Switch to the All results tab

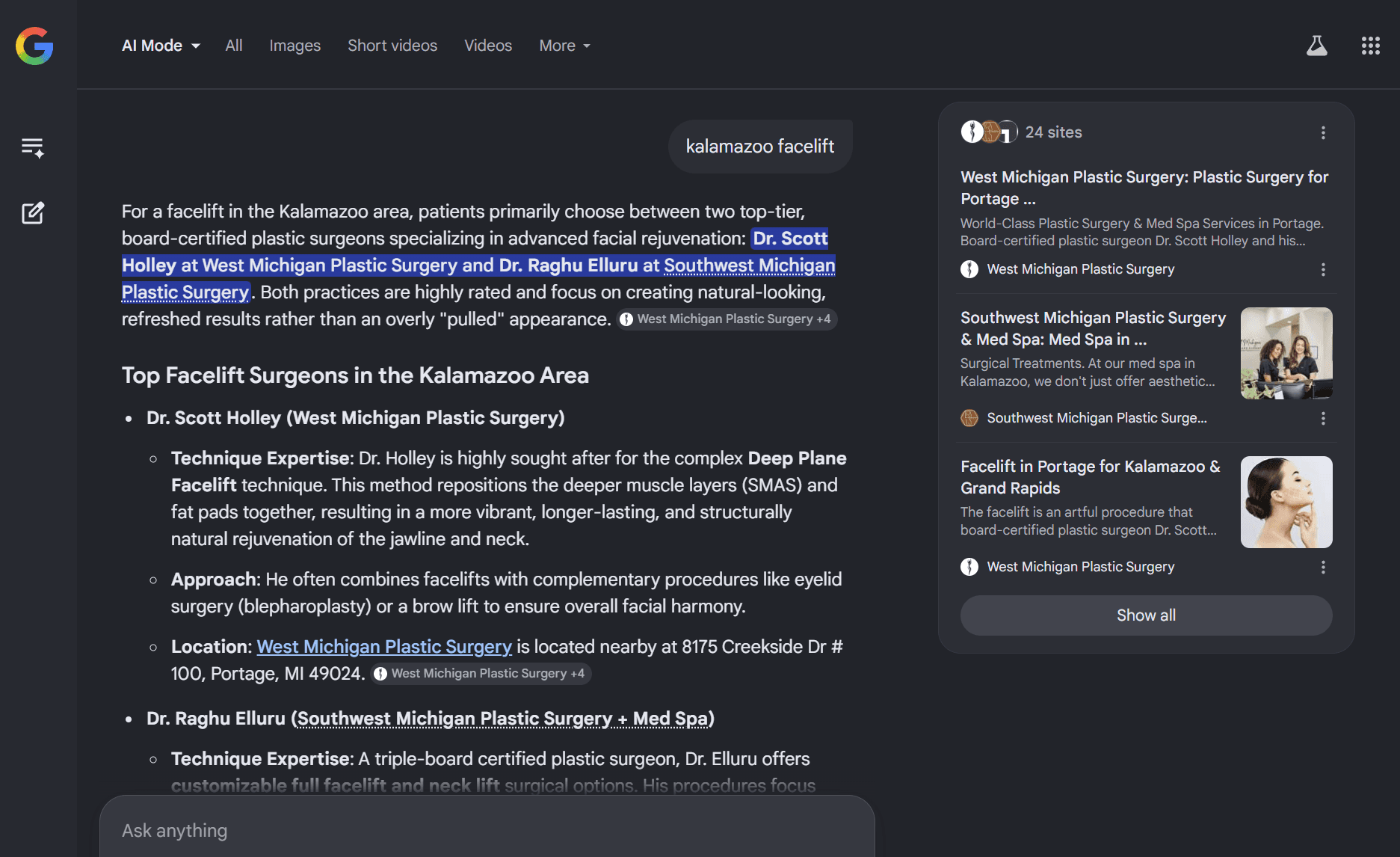pos(234,46)
